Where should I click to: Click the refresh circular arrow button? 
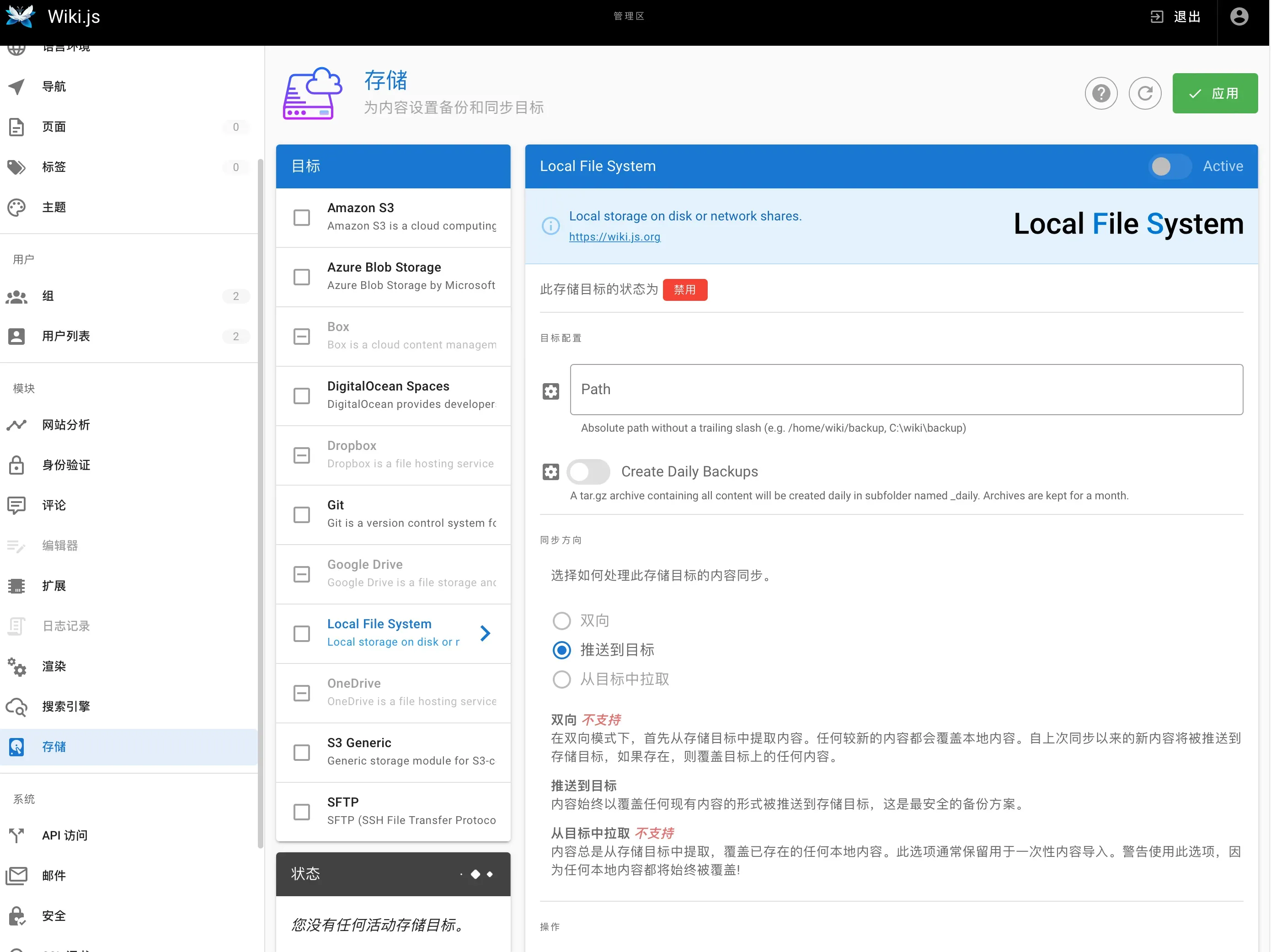(x=1145, y=93)
